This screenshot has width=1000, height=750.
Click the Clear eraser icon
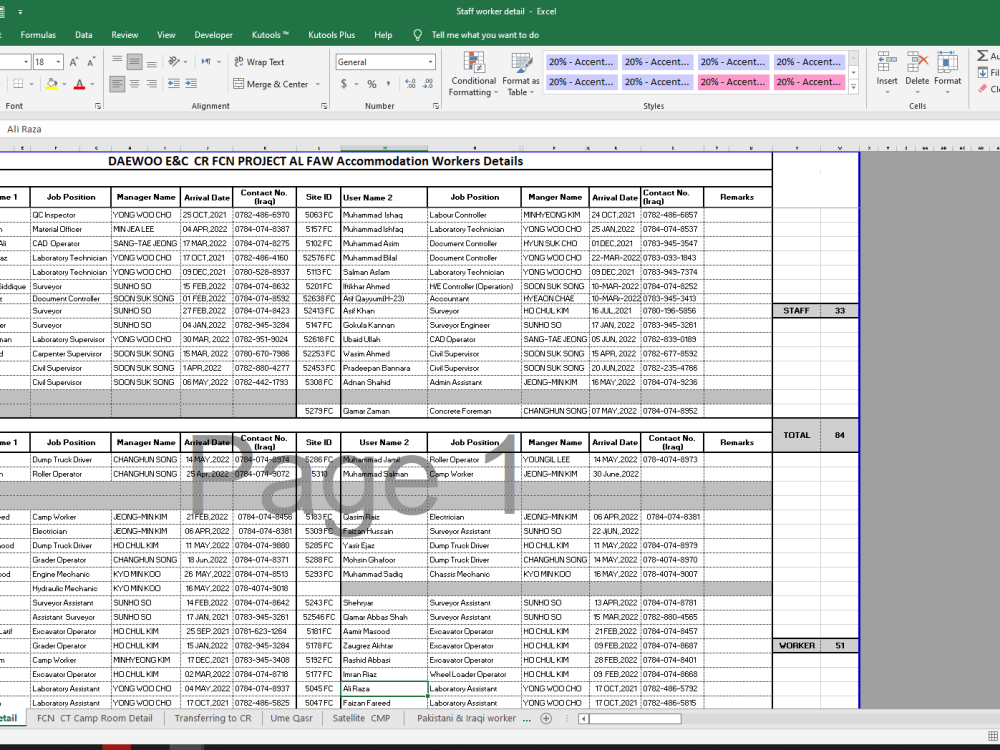[983, 89]
